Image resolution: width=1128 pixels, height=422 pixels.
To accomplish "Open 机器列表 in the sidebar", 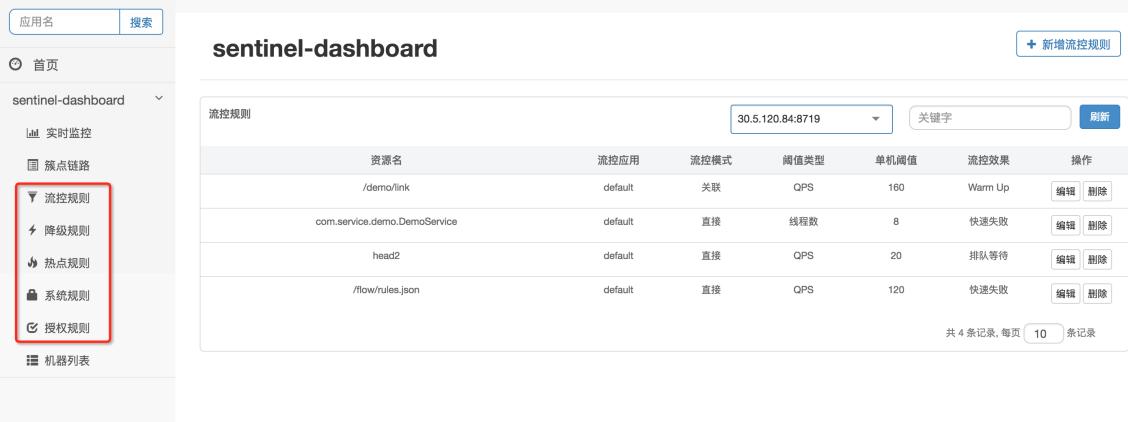I will point(68,361).
